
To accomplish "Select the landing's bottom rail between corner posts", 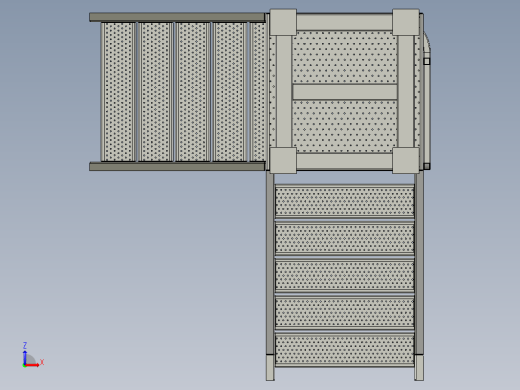I will [x=344, y=161].
